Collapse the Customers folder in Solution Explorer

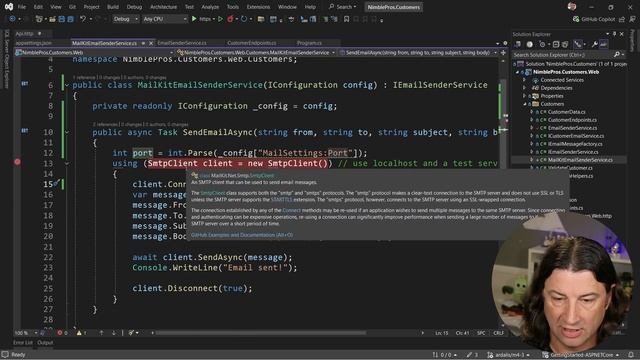coord(525,104)
